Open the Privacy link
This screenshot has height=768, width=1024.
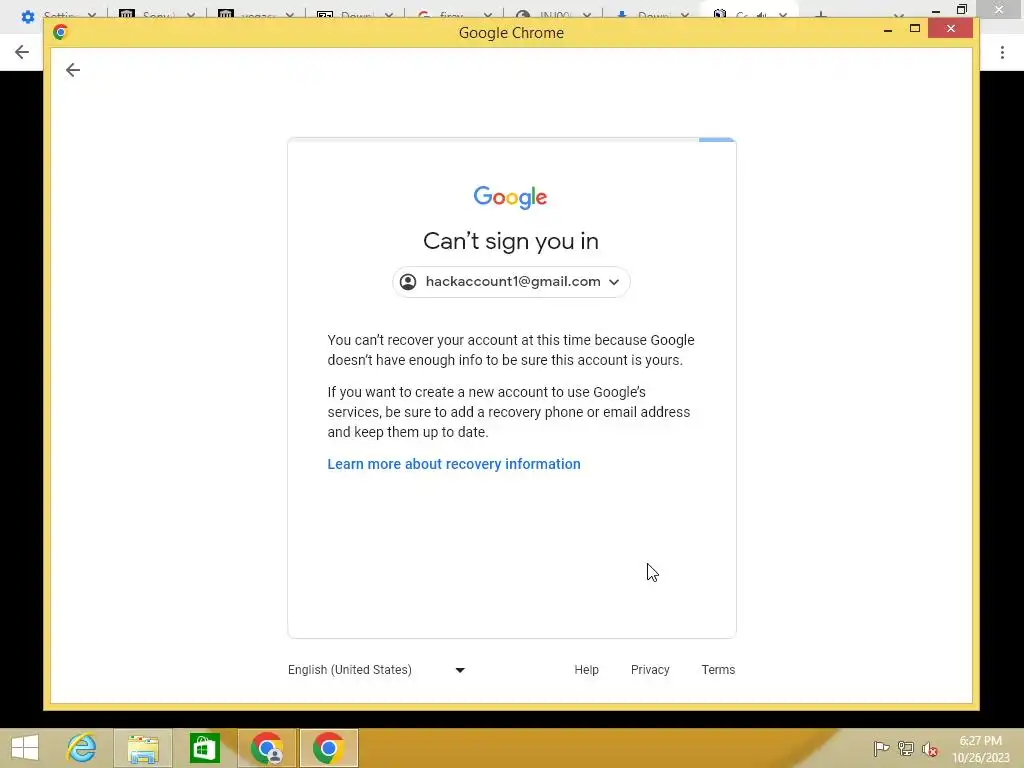coord(650,670)
